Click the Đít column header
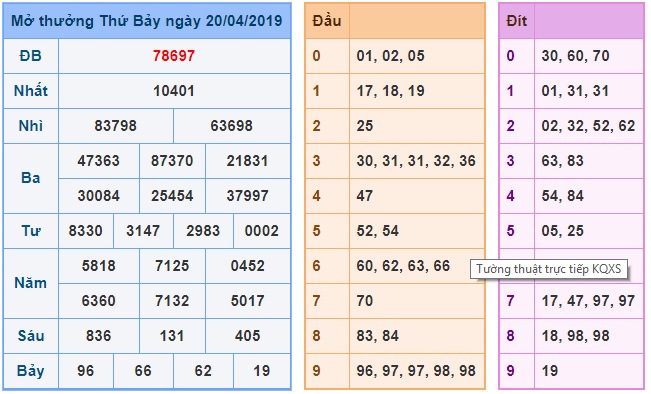Screen dimensions: 651x394 [x=517, y=21]
